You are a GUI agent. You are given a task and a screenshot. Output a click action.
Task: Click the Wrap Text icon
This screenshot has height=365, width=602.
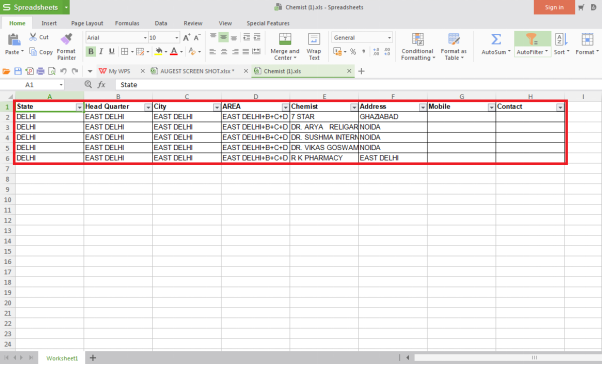click(314, 39)
